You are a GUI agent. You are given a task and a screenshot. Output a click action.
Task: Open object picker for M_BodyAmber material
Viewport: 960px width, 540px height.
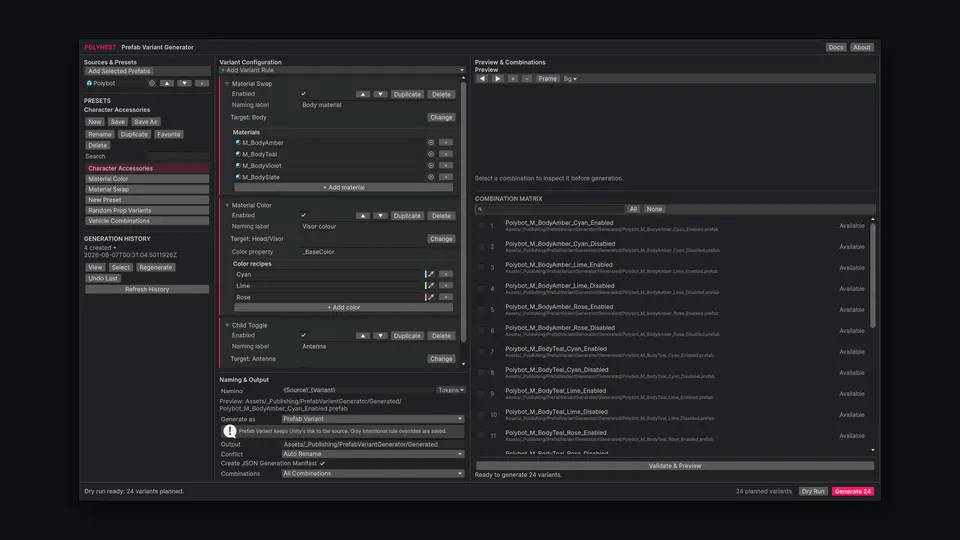[430, 143]
